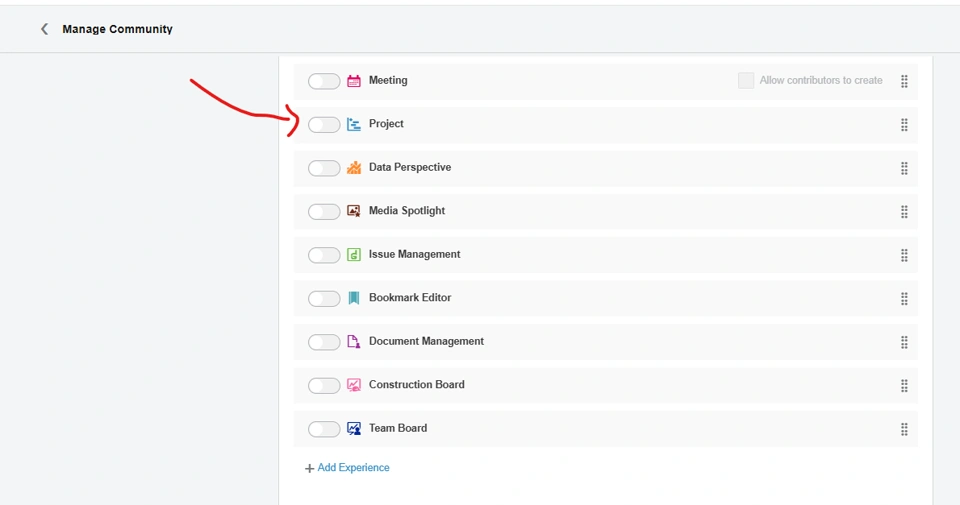Click the Media Spotlight label
The height and width of the screenshot is (505, 960).
point(407,211)
